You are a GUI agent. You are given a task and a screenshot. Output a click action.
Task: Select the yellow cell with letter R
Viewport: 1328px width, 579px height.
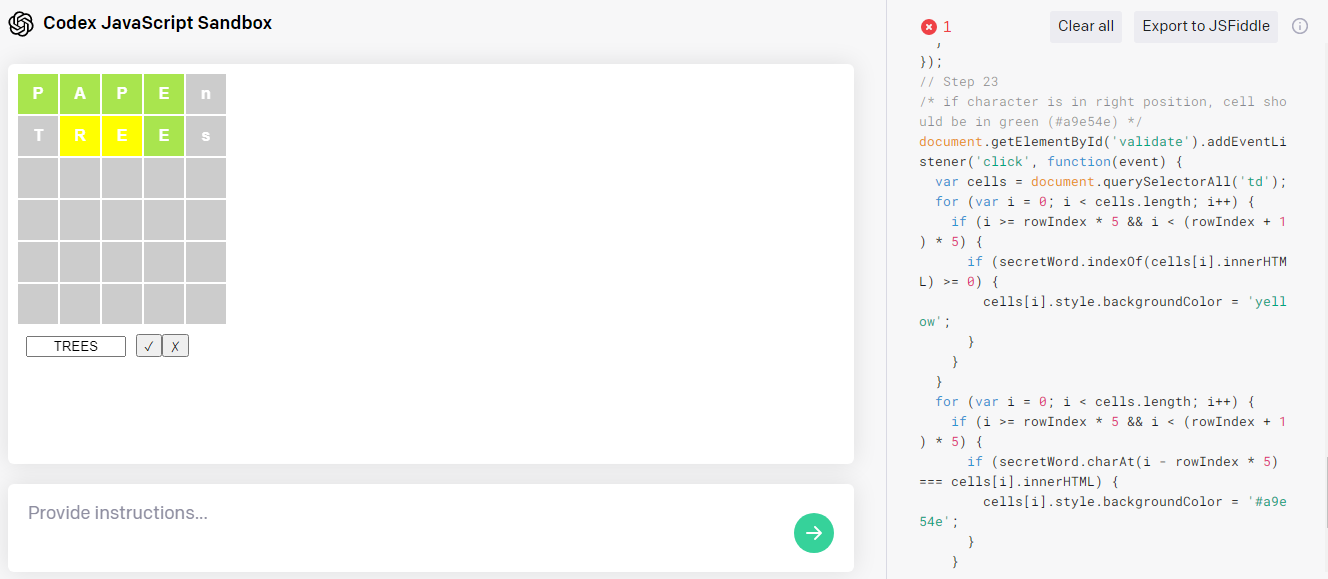click(80, 136)
